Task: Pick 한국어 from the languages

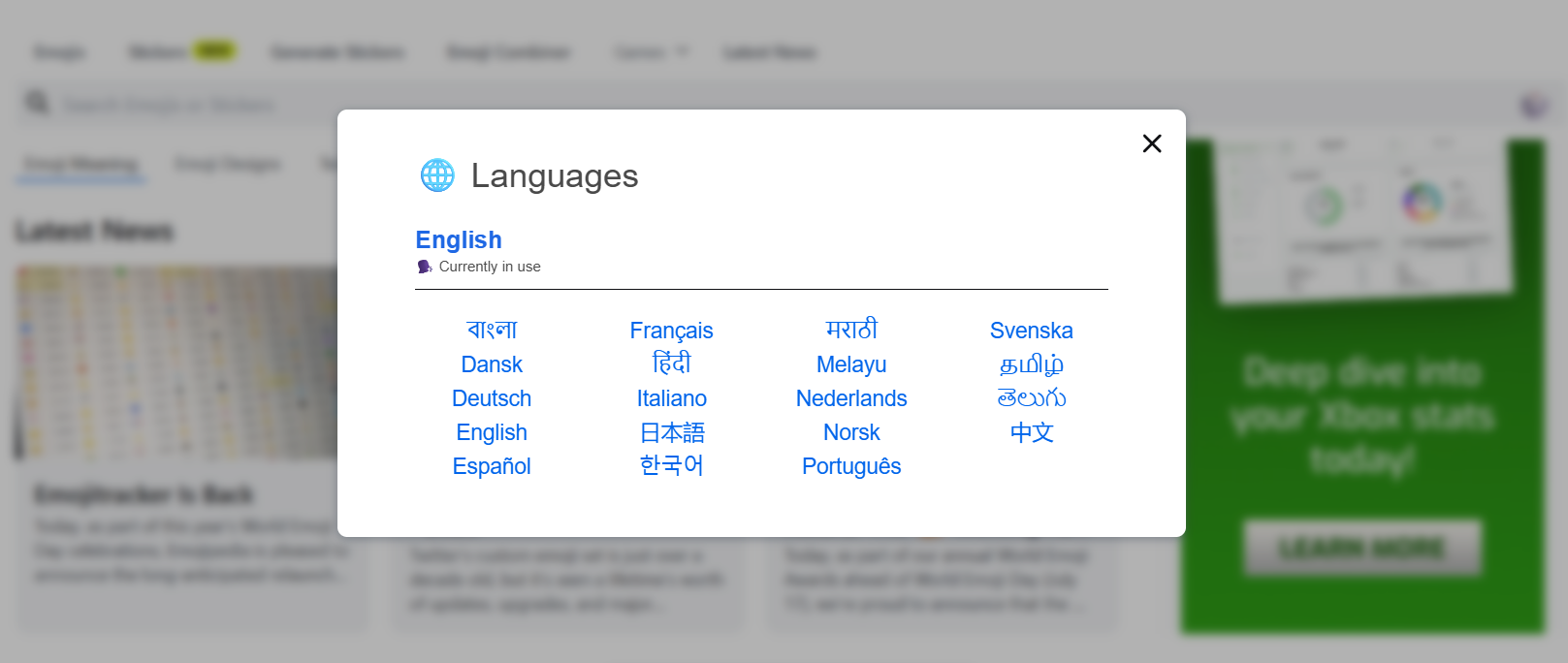Action: click(671, 466)
